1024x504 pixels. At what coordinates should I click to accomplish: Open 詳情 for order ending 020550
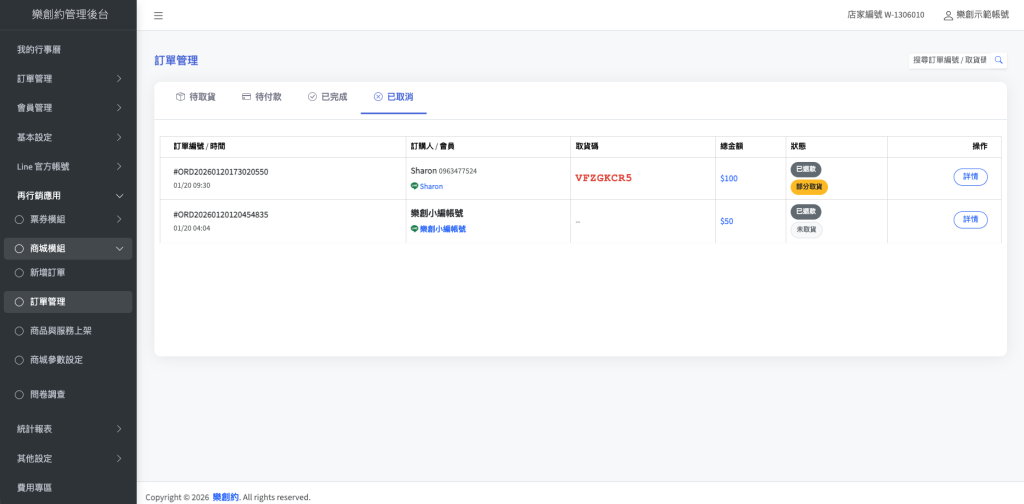tap(970, 177)
